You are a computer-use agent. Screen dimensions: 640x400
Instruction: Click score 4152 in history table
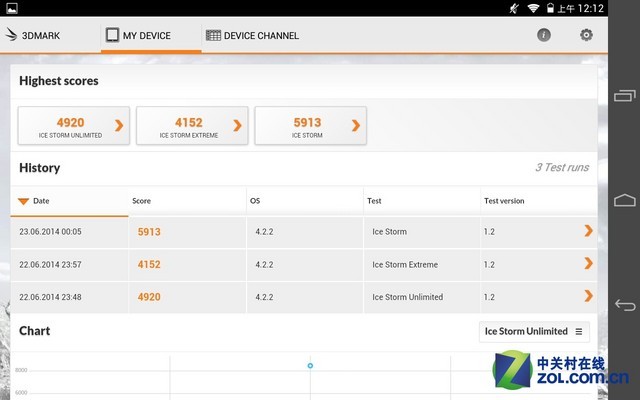click(x=149, y=264)
